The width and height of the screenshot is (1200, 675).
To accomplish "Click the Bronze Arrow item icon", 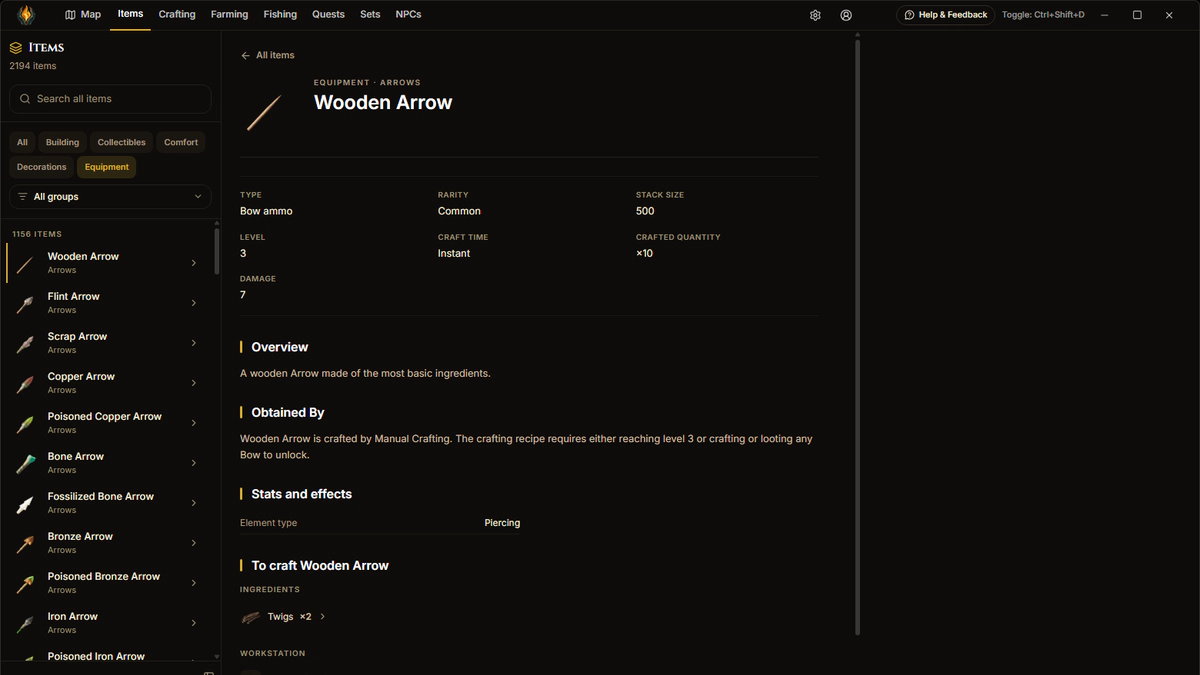I will point(26,543).
